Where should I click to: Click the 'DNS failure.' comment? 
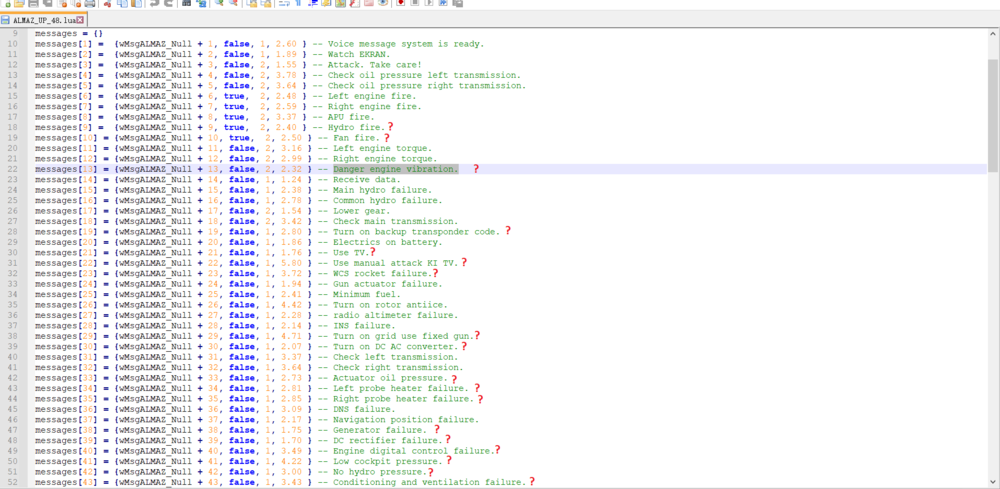(364, 409)
